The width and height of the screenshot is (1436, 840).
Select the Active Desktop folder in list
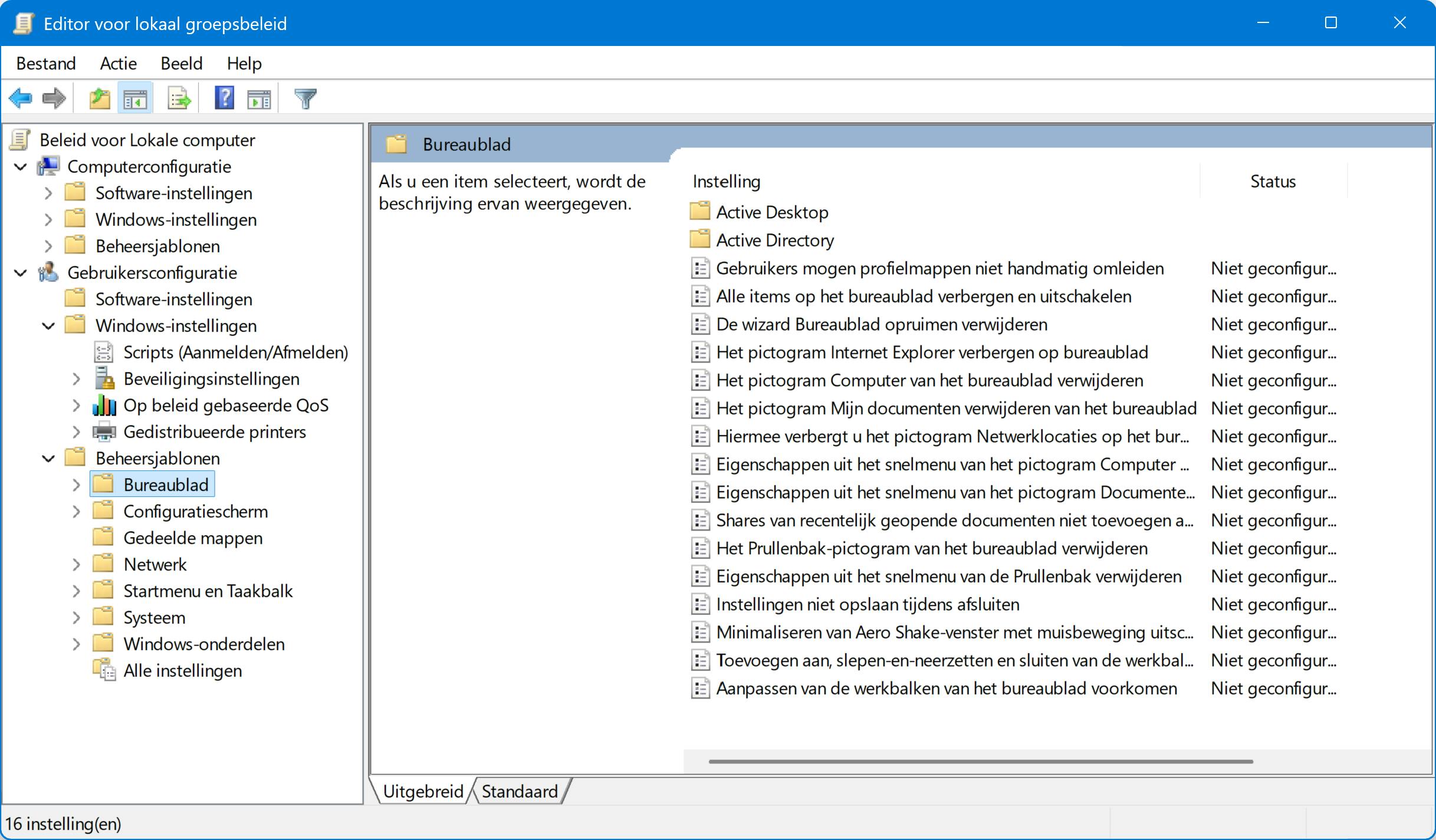pyautogui.click(x=771, y=212)
